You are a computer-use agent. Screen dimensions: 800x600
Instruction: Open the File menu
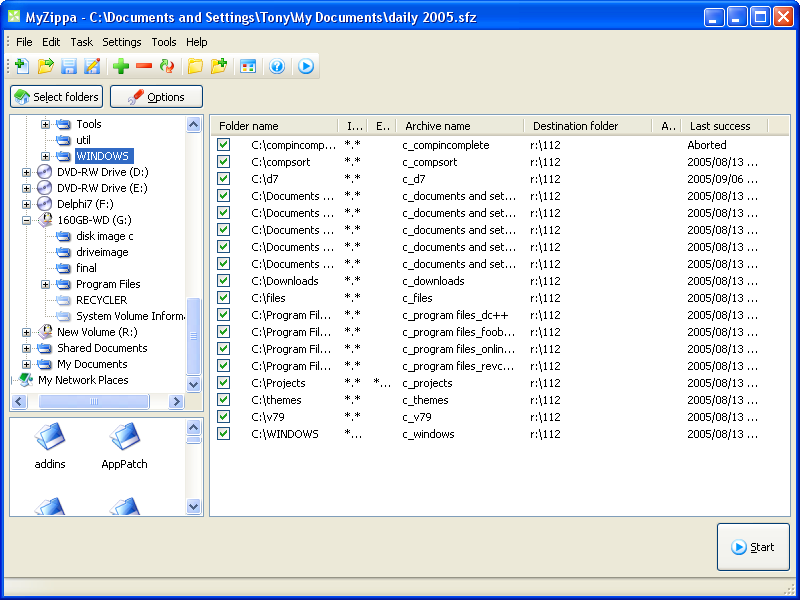pos(24,42)
